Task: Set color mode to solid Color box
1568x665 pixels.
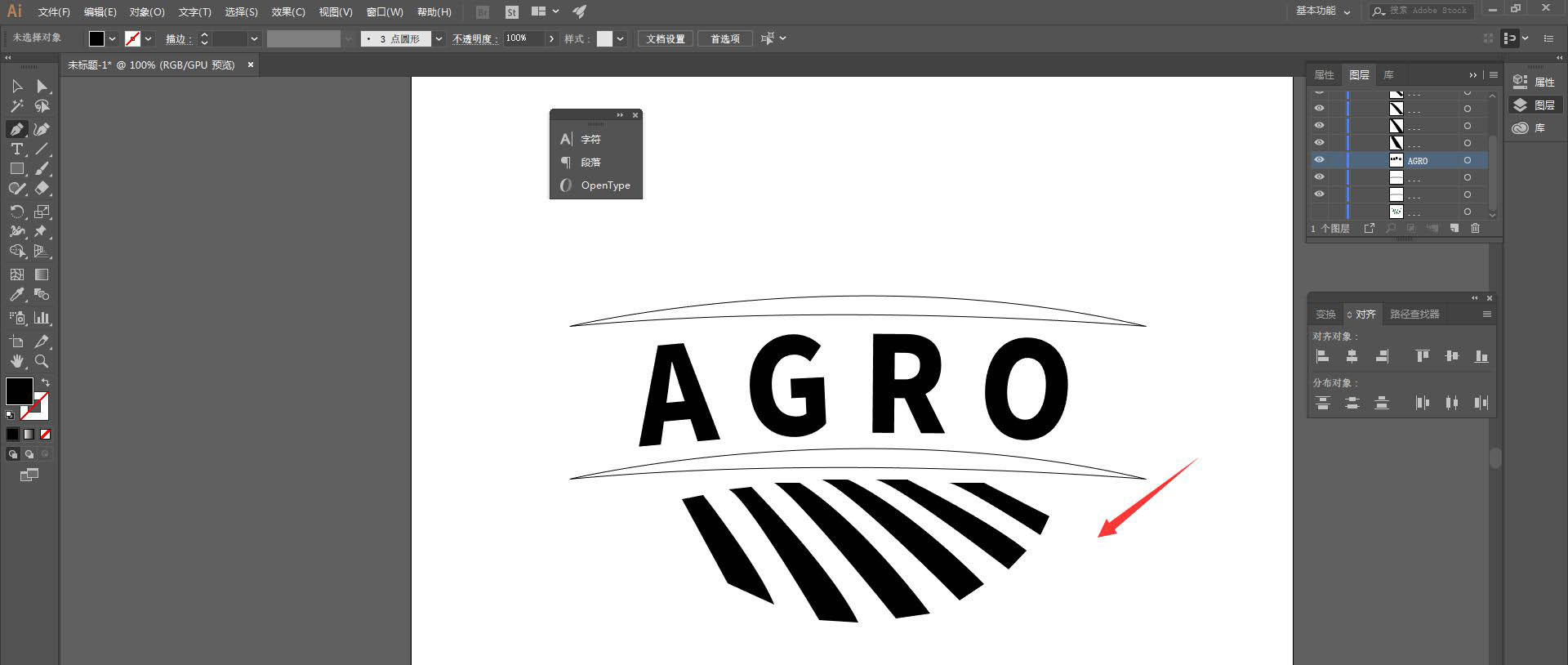Action: (x=13, y=435)
